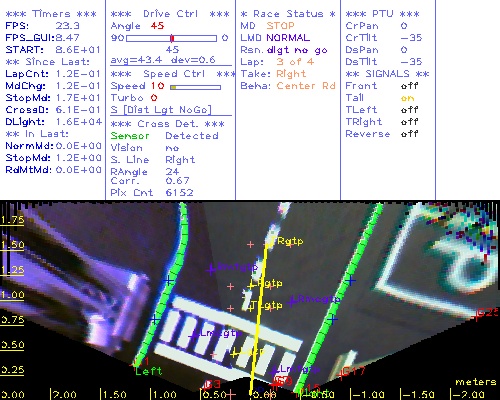Click the orange STOP mode value
The height and width of the screenshot is (400, 500).
280,26
